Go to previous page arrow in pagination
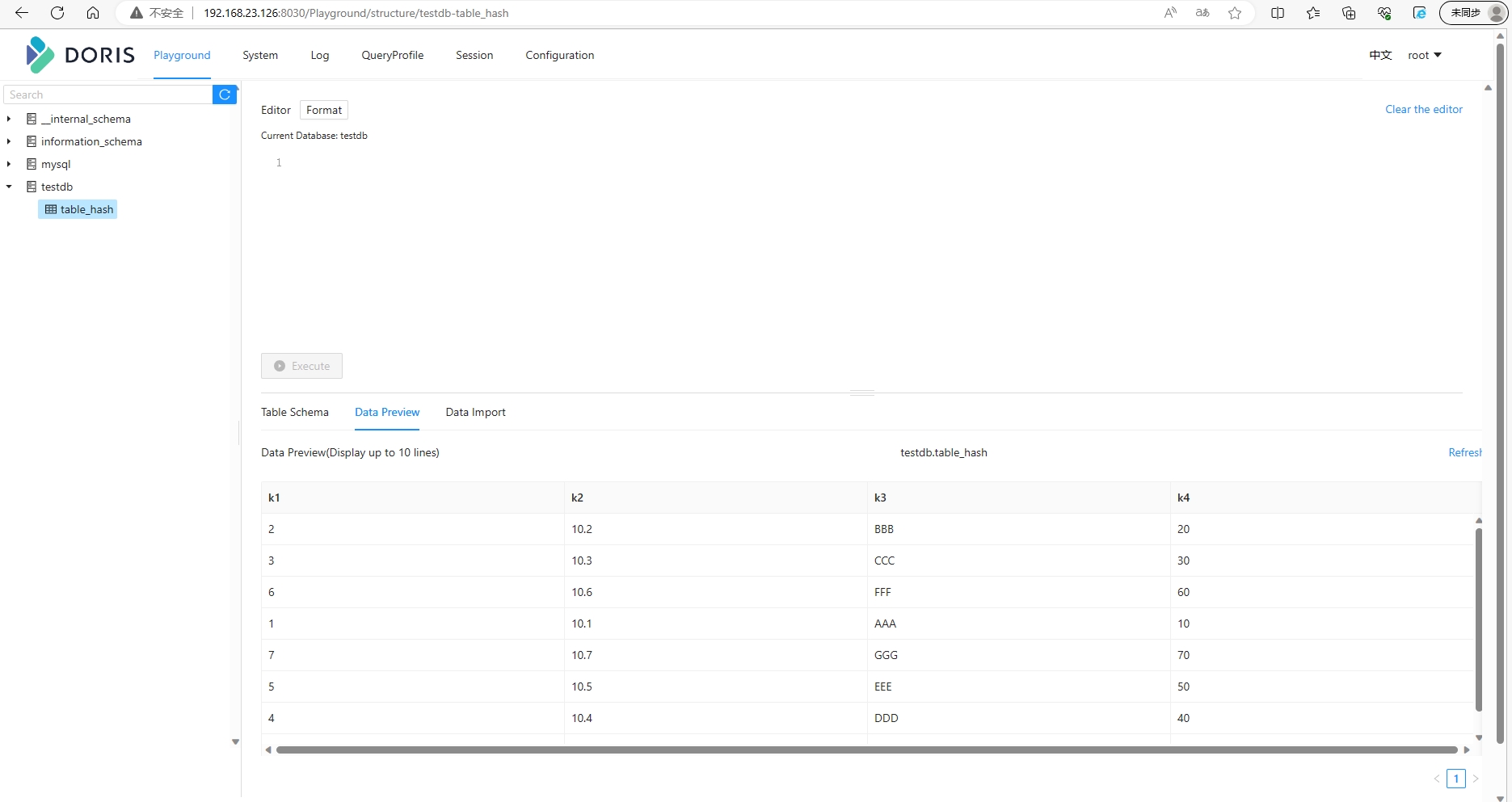 (1437, 779)
